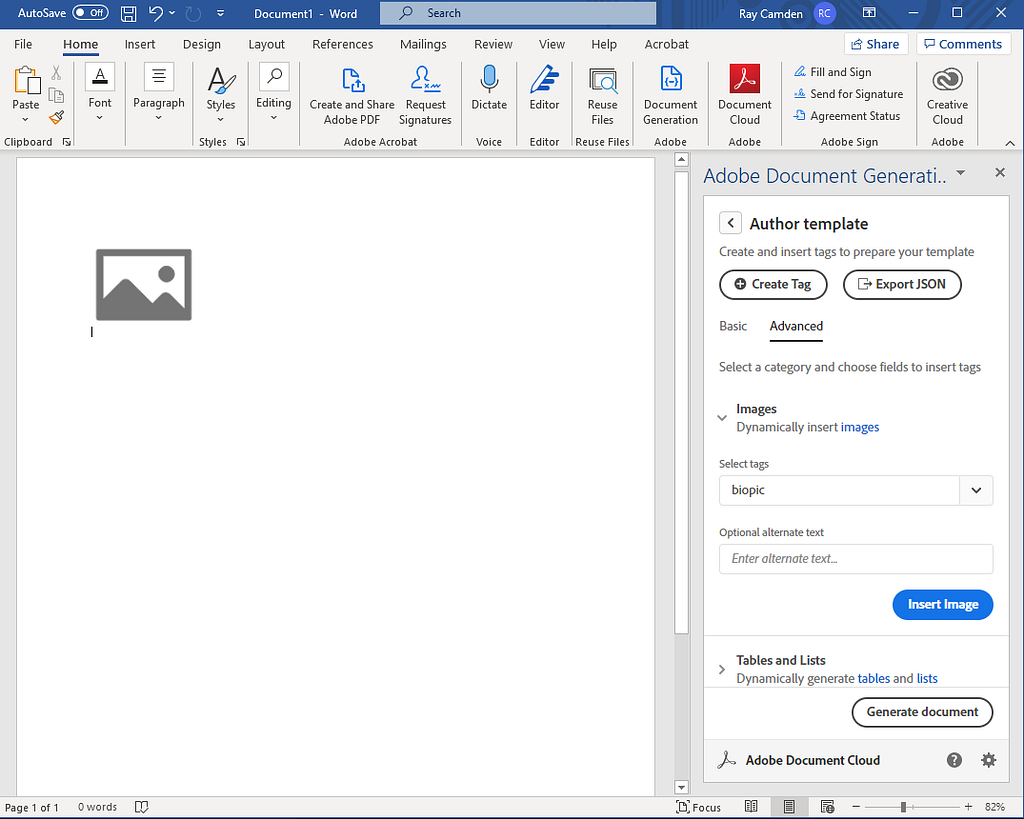Open the biopic tags dropdown
This screenshot has height=819, width=1024.
pyautogui.click(x=976, y=490)
